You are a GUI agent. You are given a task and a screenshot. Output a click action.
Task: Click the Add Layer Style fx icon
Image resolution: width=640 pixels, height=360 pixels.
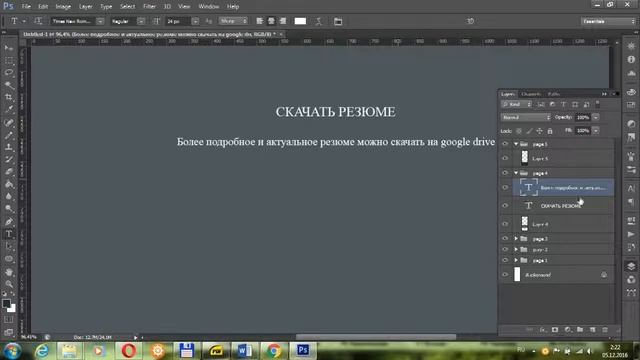tap(542, 329)
